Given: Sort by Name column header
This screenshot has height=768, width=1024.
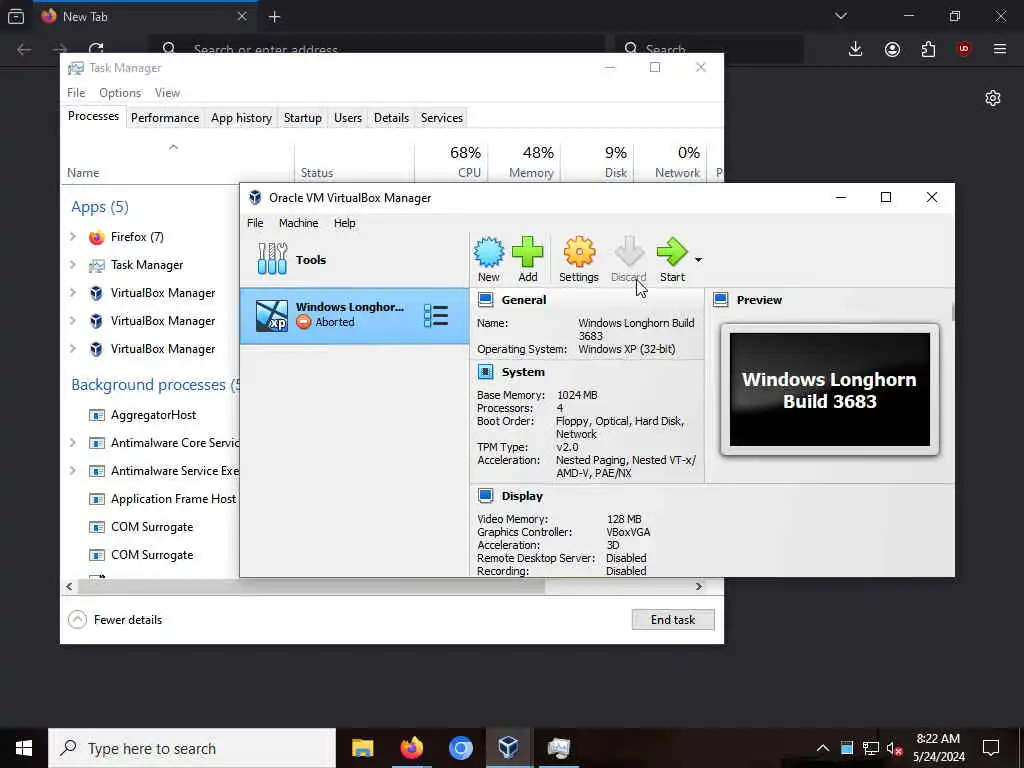Looking at the screenshot, I should 178,162.
